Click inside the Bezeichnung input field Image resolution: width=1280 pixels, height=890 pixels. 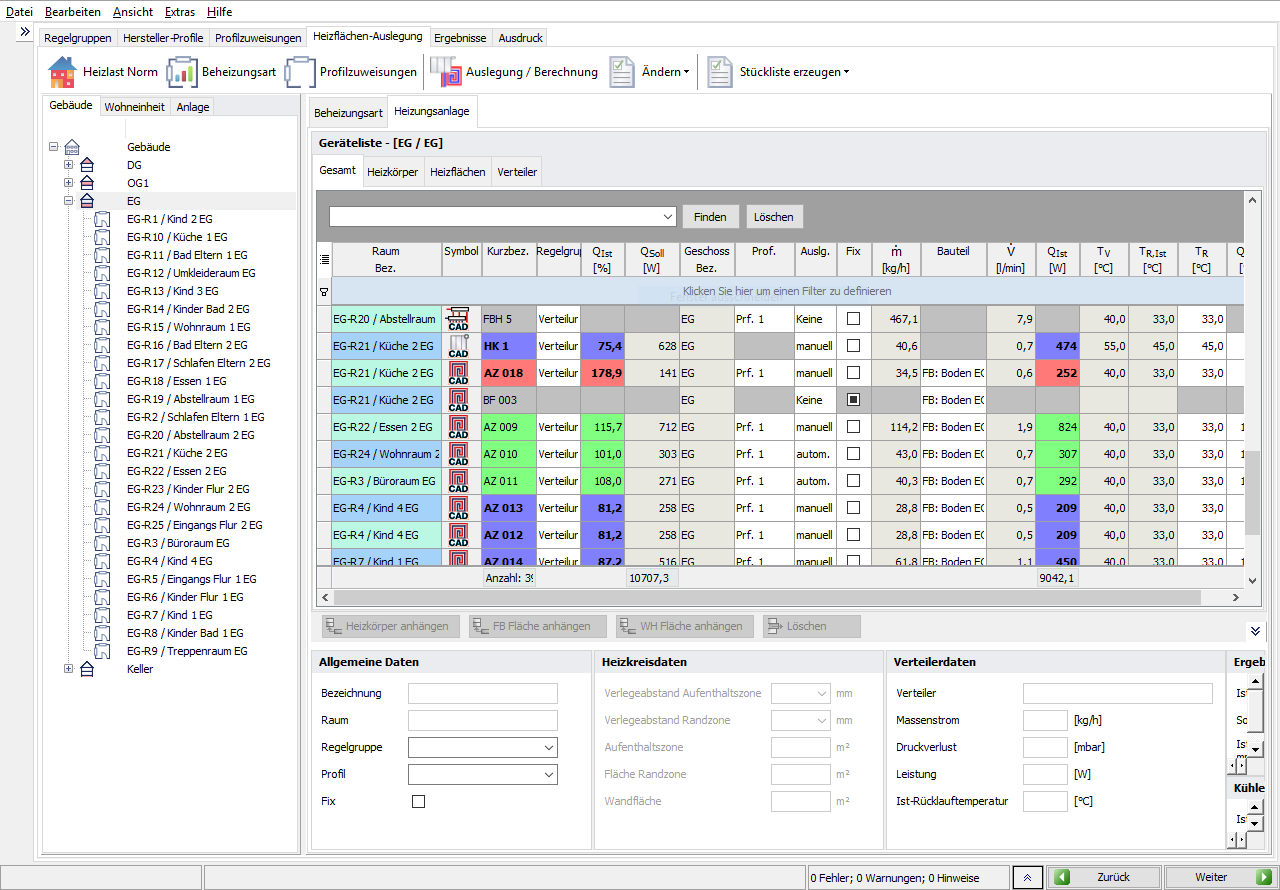pos(483,693)
